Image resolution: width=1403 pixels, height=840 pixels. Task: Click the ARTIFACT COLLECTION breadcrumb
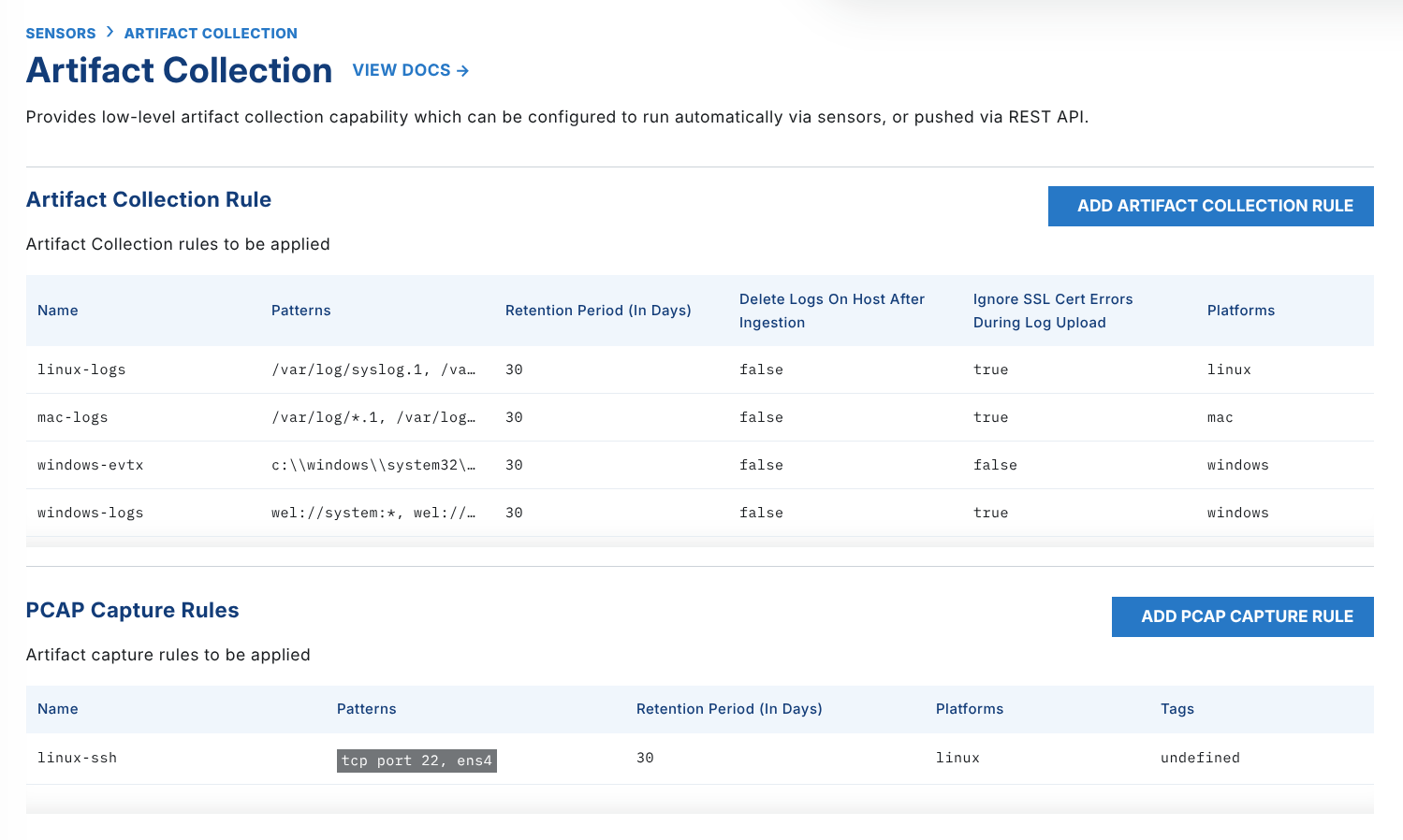pyautogui.click(x=211, y=34)
